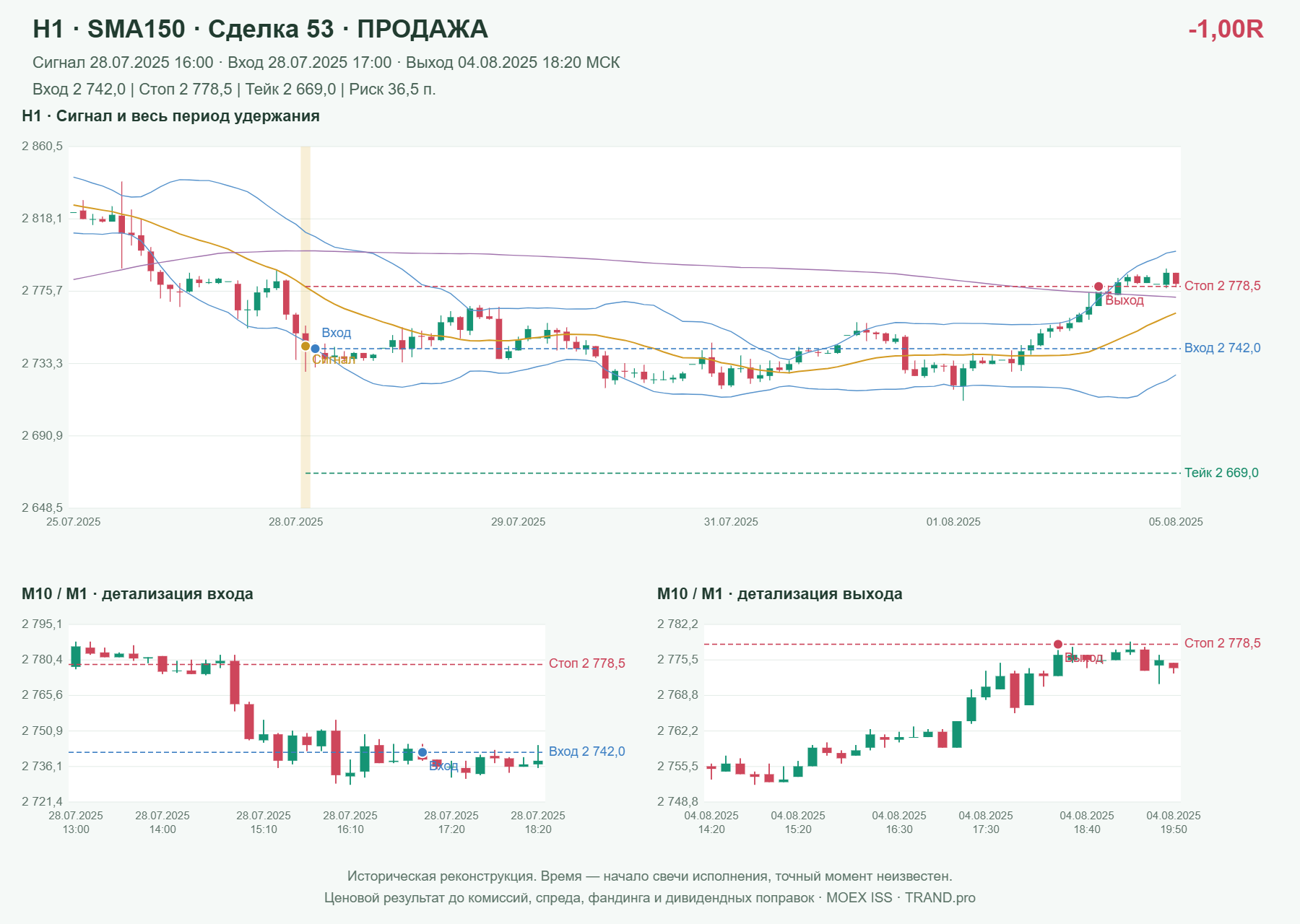Click the line 'Вход 2 742,0 | Стоп 2 778,5 | Тейк…'

coord(234,90)
